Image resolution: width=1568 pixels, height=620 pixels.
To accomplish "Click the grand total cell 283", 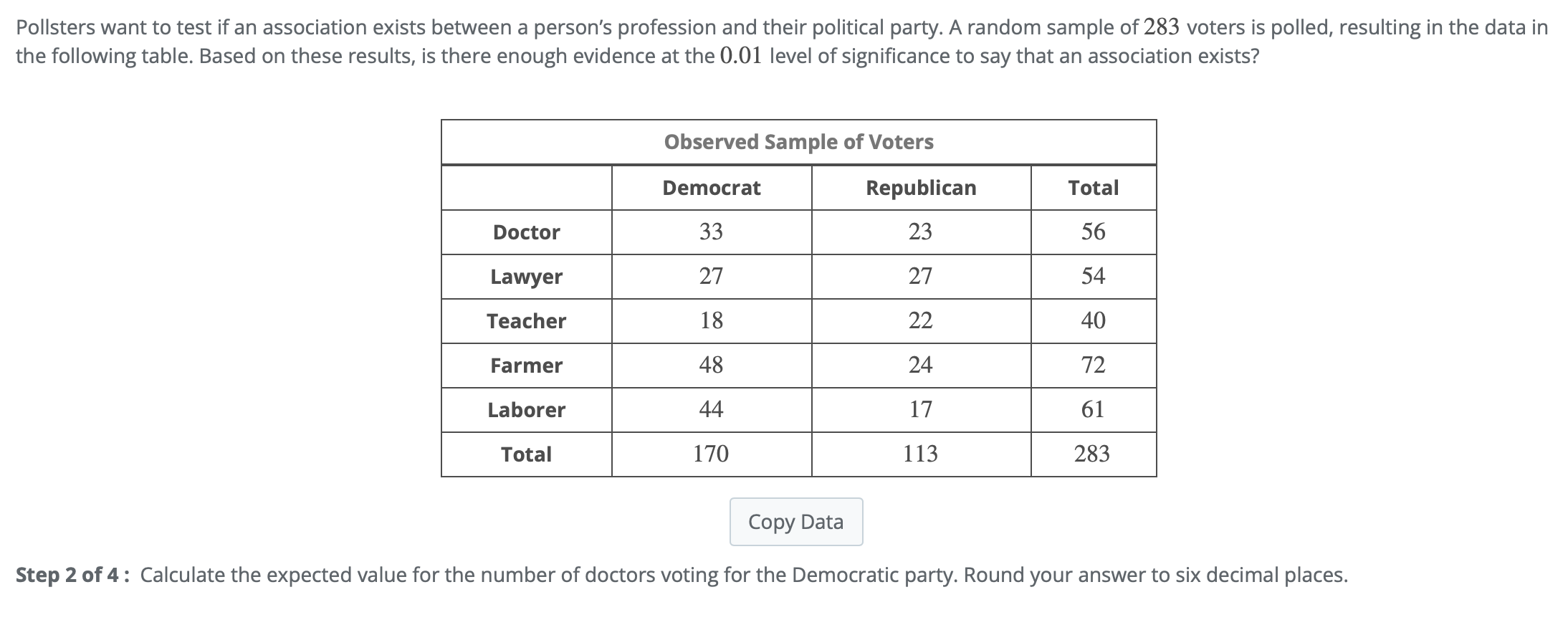I will [1092, 454].
